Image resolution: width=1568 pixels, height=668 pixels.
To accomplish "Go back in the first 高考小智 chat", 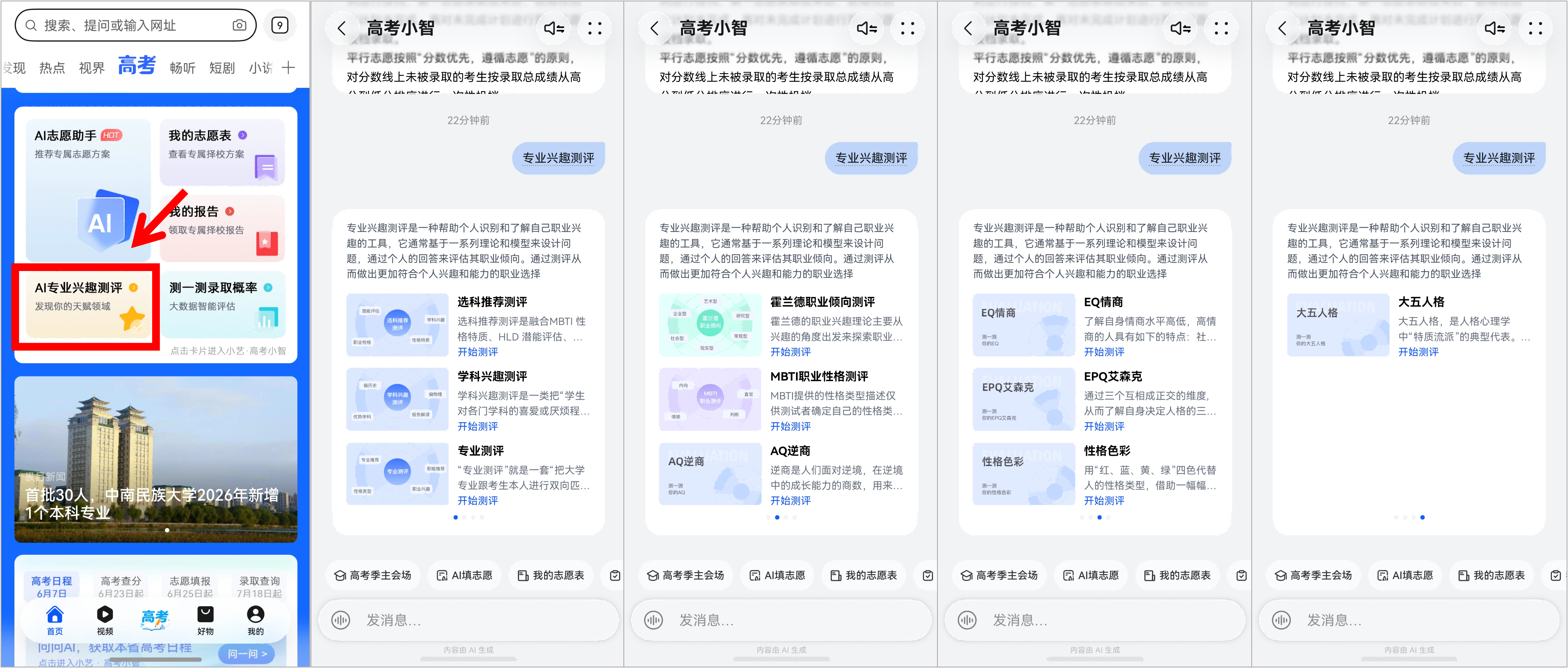I will click(x=341, y=28).
